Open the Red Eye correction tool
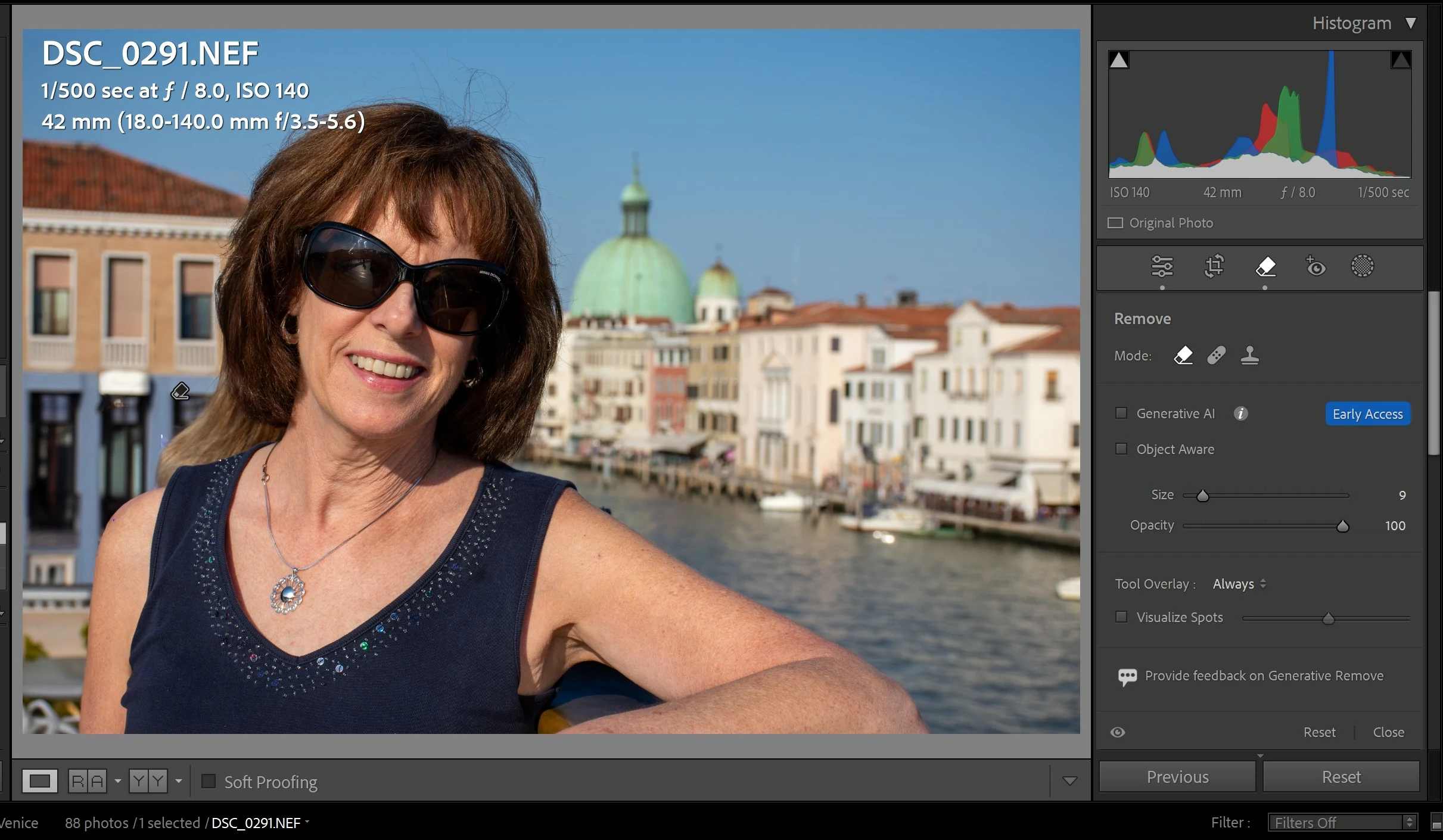1443x840 pixels. (x=1316, y=266)
